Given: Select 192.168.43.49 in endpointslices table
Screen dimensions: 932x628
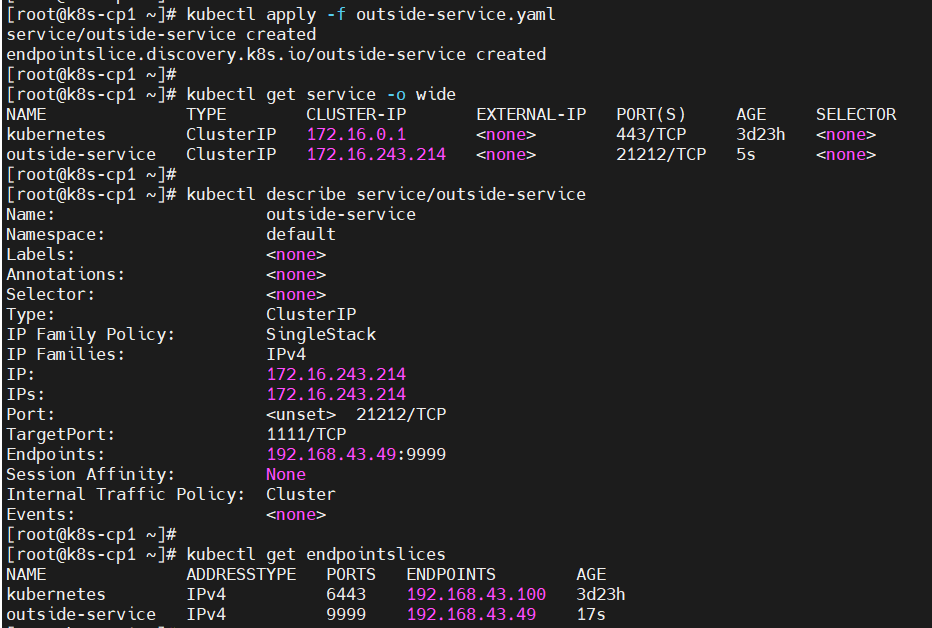Looking at the screenshot, I should (x=471, y=614).
